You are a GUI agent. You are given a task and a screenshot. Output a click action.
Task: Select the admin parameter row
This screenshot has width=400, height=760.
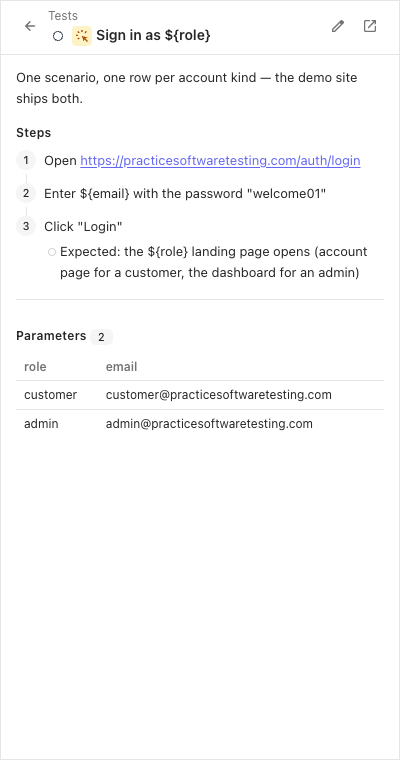tap(200, 424)
